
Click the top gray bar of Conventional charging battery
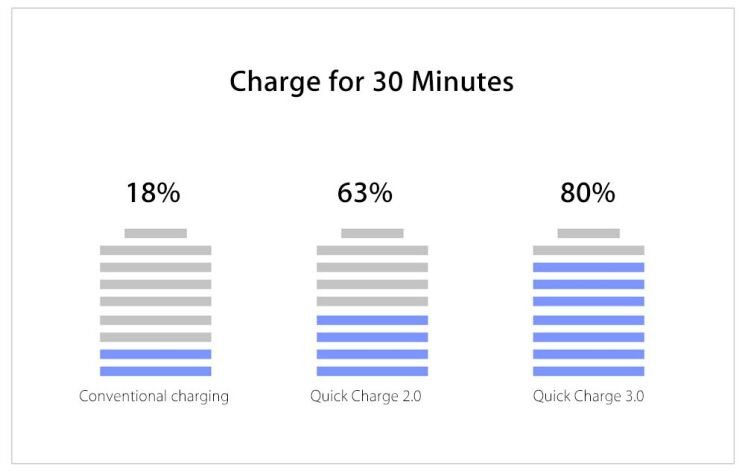click(155, 250)
